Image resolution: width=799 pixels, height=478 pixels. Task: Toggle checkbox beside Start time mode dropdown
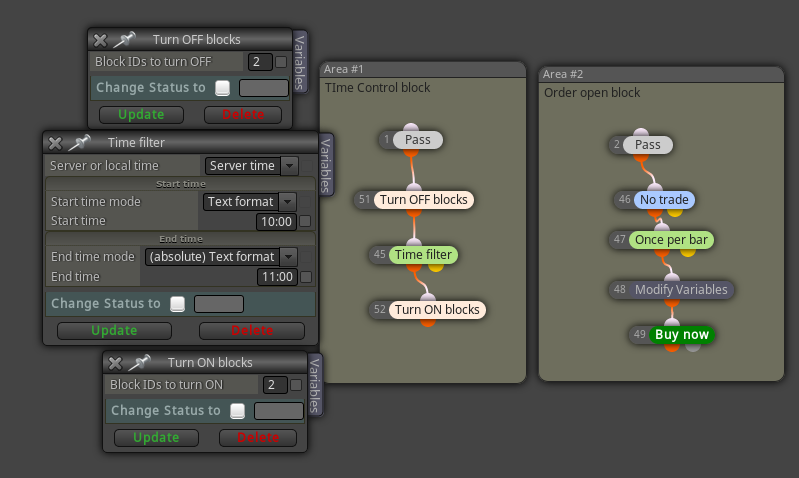click(x=305, y=202)
